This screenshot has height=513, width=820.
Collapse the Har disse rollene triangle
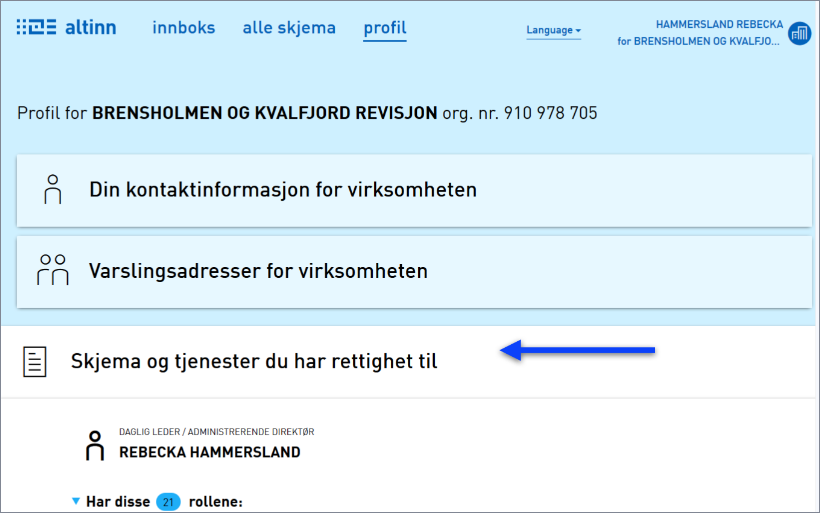[x=76, y=501]
